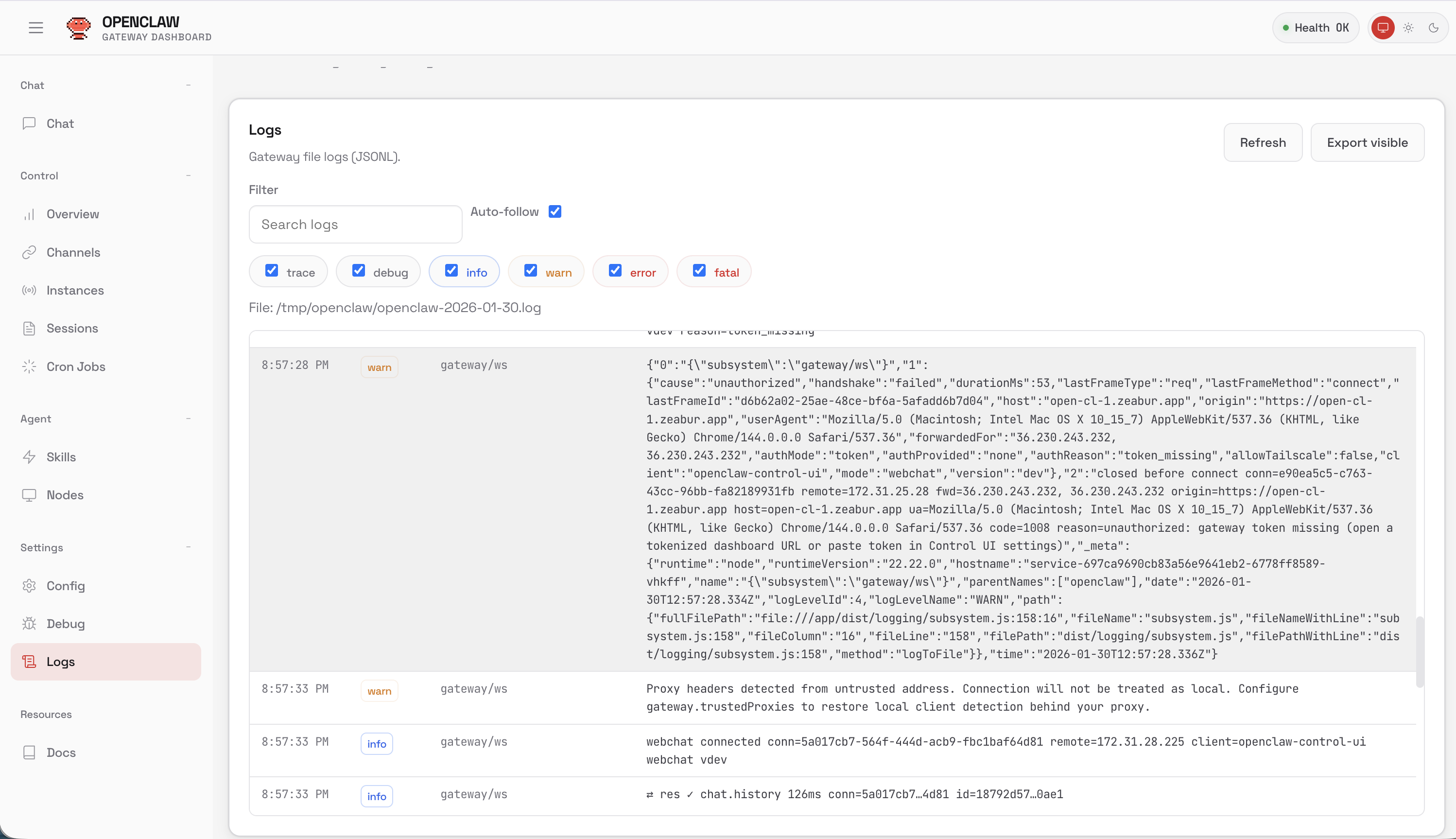Collapse the Settings sidebar section

(189, 547)
